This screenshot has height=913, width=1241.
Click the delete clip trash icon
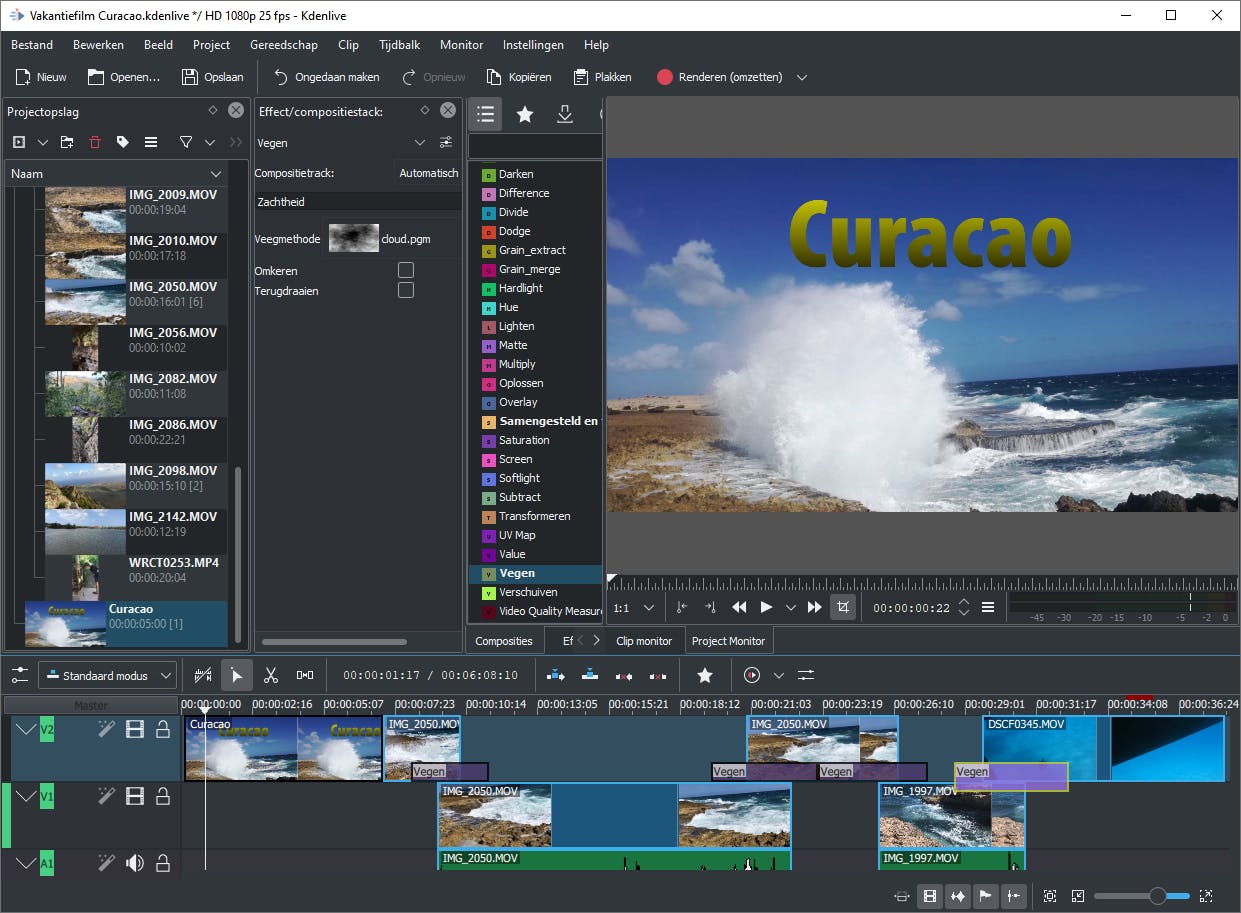[x=95, y=142]
